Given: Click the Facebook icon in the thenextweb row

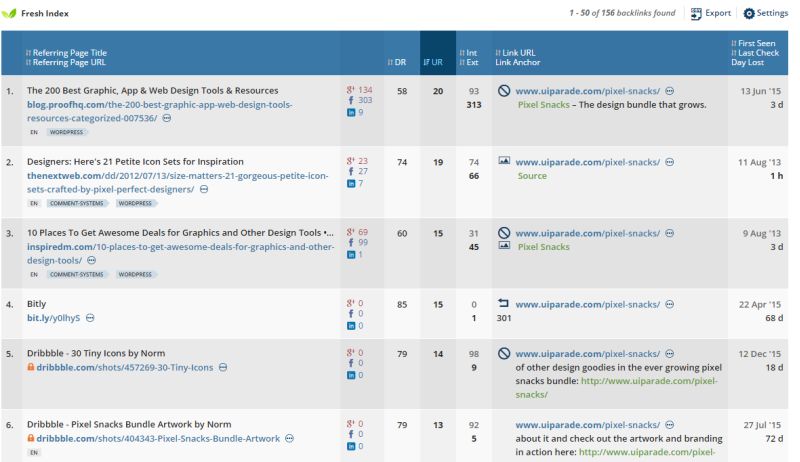Looking at the screenshot, I should tap(351, 172).
